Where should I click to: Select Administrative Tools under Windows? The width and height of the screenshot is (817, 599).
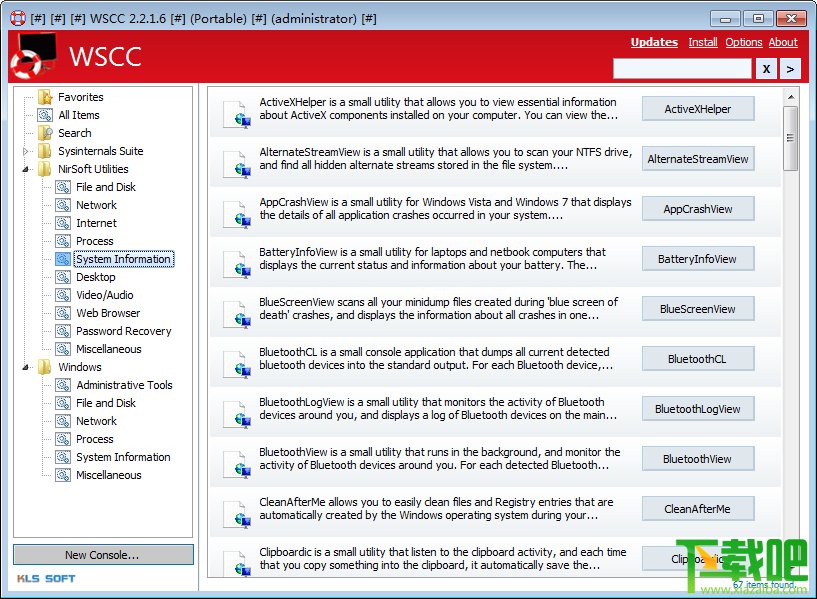tap(124, 385)
